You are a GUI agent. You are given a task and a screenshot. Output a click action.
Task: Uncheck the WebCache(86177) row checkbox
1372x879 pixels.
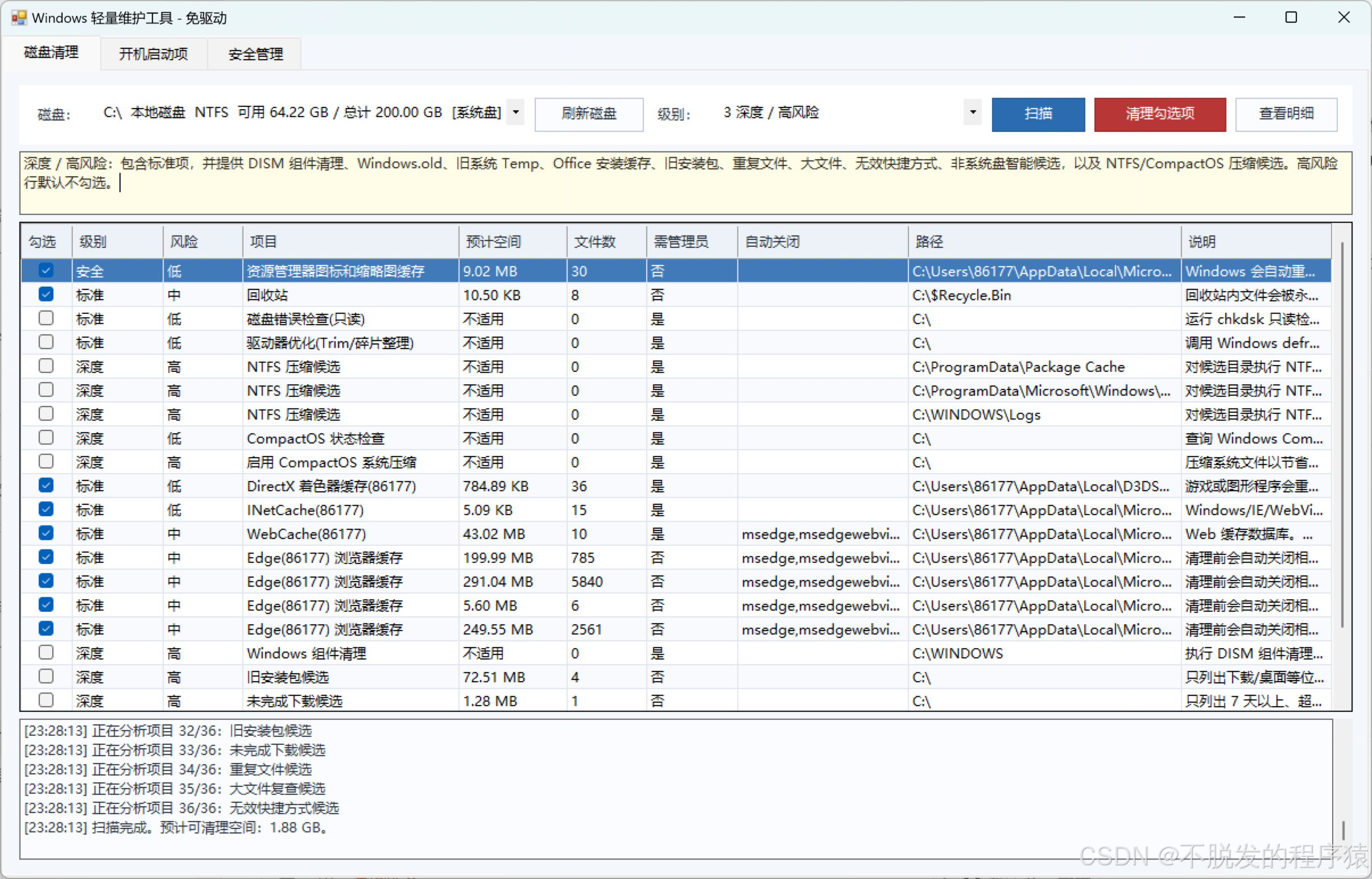[x=46, y=533]
